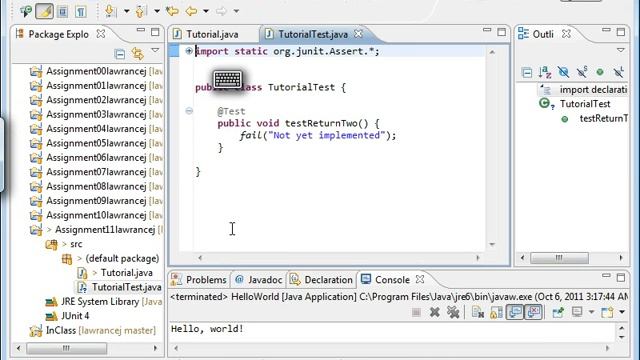640x360 pixels.
Task: Select the (default package) node
Action: (110, 258)
